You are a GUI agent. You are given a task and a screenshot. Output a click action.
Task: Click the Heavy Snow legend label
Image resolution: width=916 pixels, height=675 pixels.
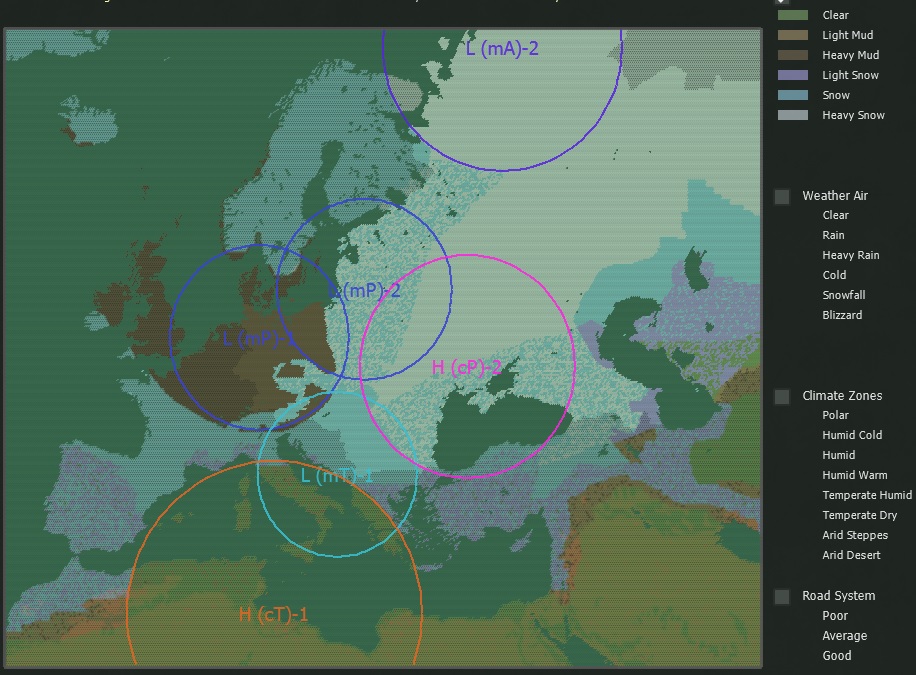click(x=853, y=115)
